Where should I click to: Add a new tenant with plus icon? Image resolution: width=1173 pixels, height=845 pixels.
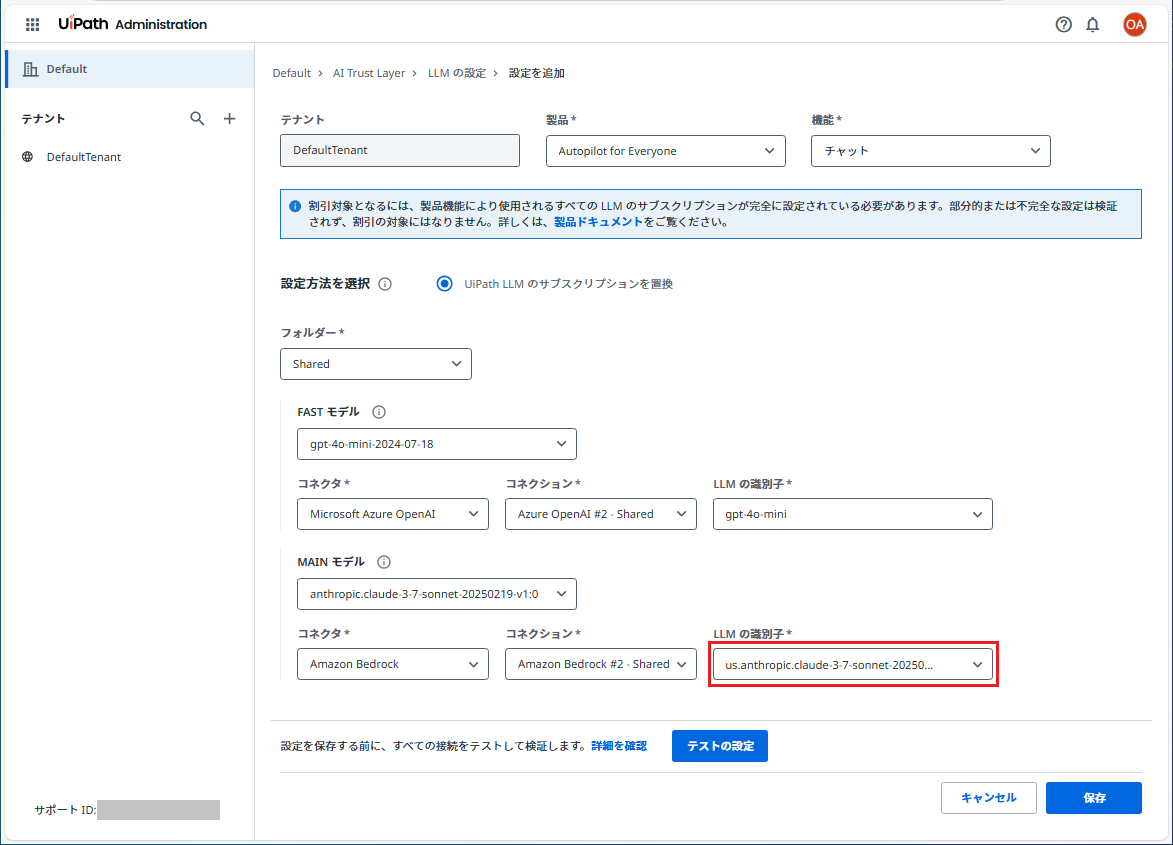[x=230, y=118]
